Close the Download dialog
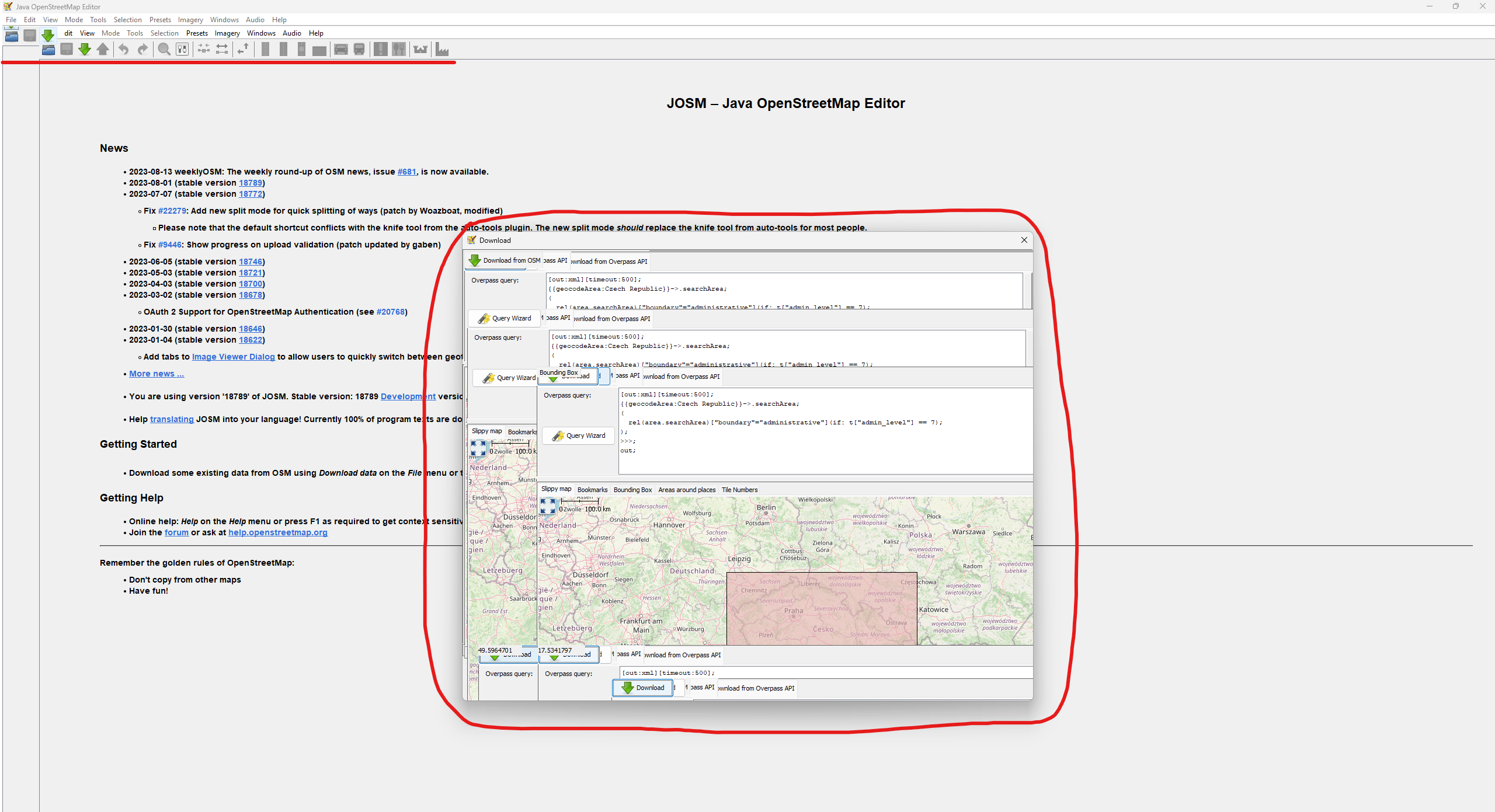Image resolution: width=1495 pixels, height=812 pixels. [x=1024, y=240]
